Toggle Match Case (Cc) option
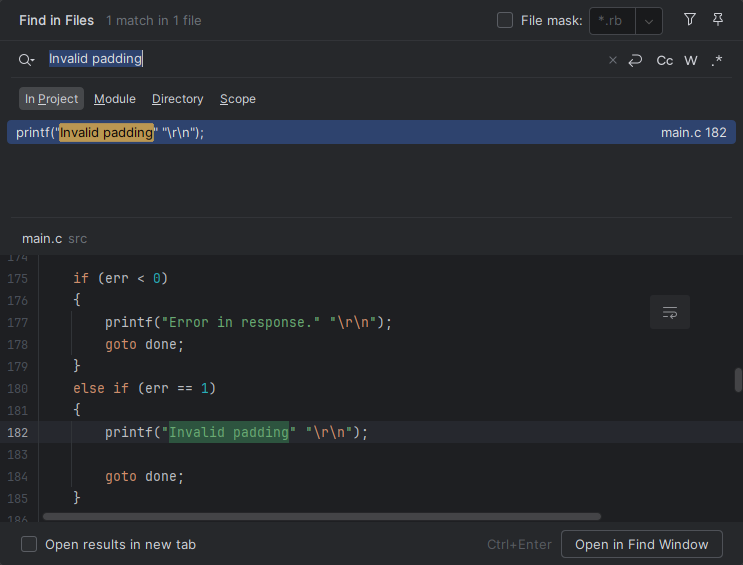 (x=664, y=60)
